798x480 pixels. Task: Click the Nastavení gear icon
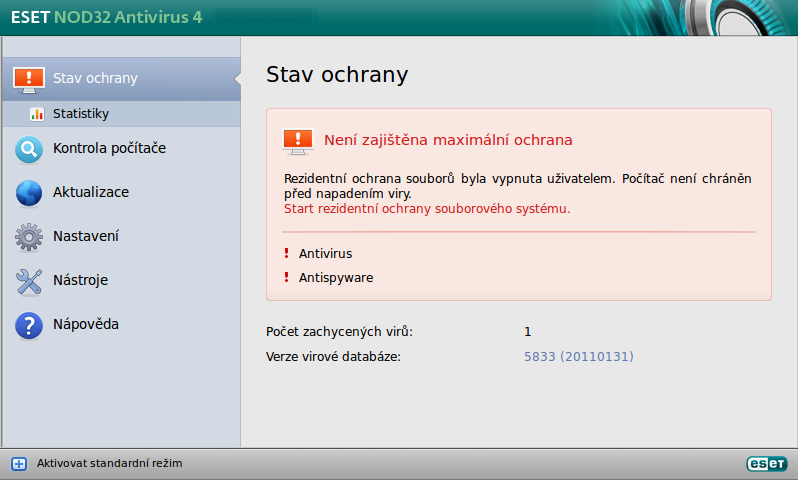pyautogui.click(x=29, y=237)
